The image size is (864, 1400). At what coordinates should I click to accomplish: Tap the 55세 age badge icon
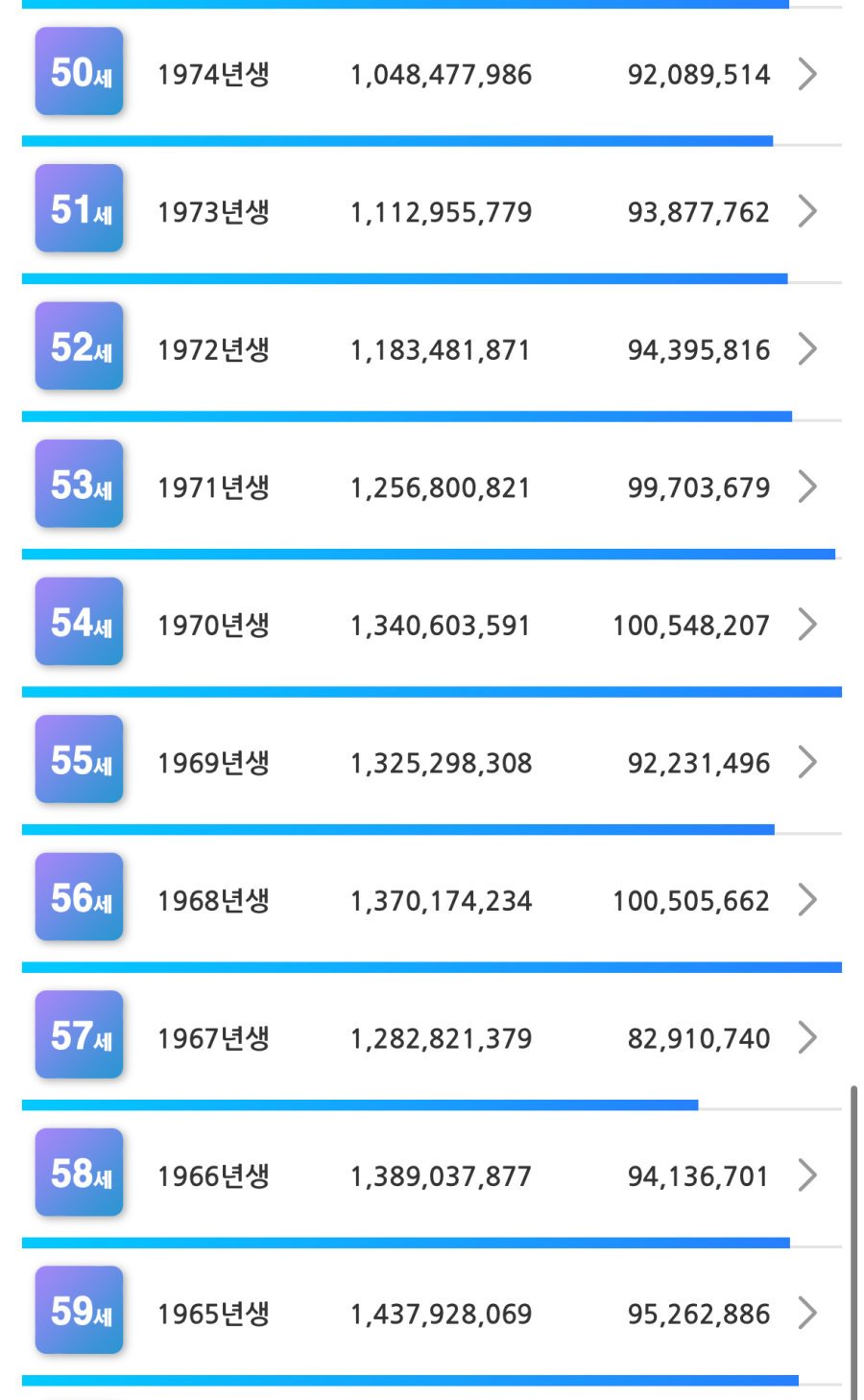click(x=80, y=761)
